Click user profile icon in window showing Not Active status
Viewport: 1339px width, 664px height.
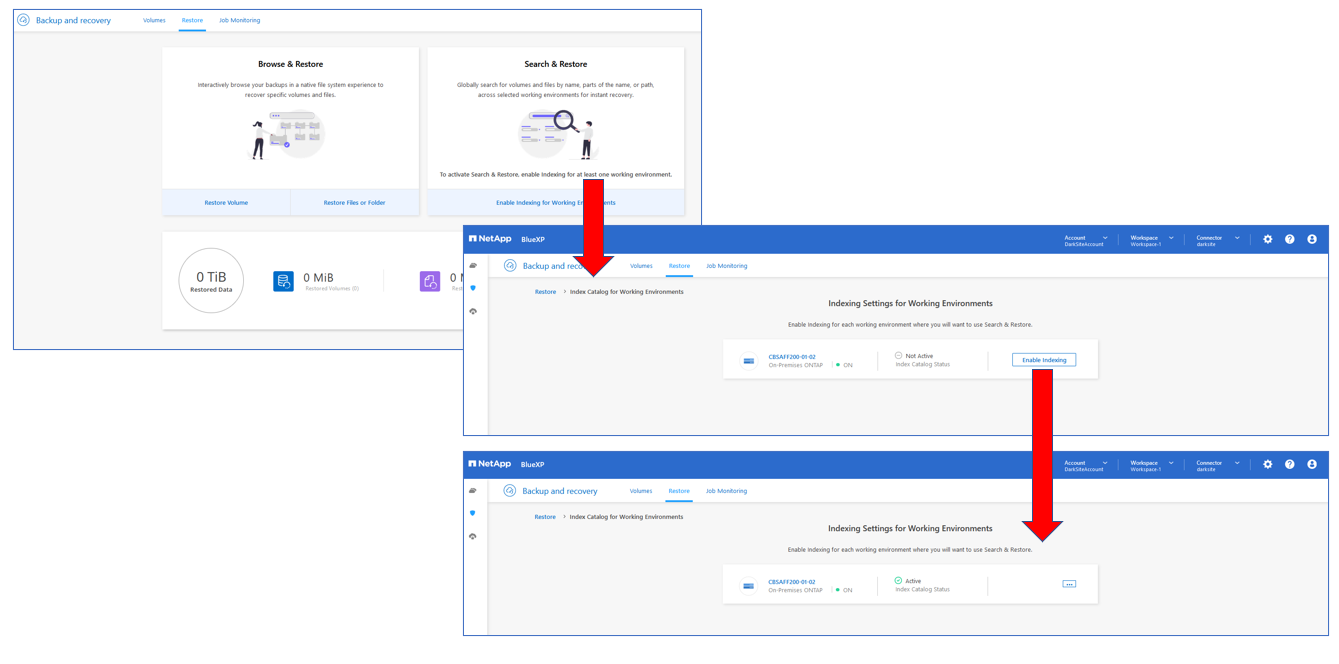coord(1311,239)
